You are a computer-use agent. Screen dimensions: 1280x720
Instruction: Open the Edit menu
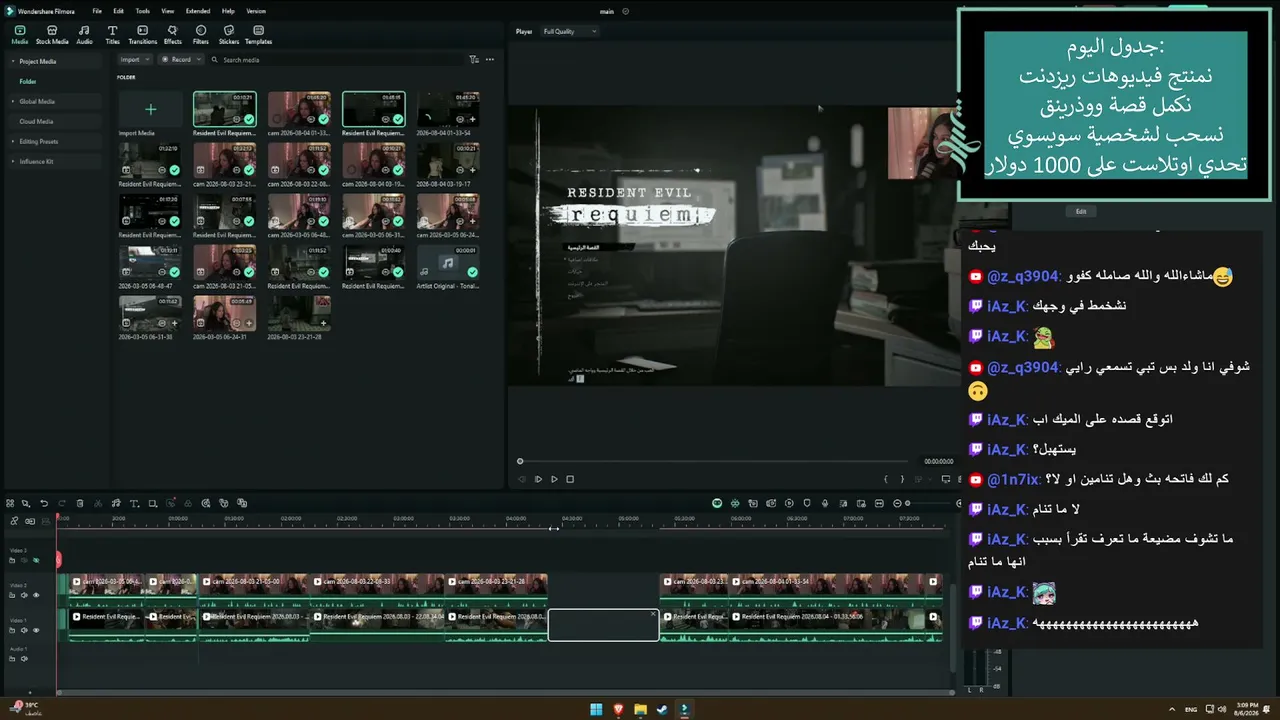coord(119,11)
